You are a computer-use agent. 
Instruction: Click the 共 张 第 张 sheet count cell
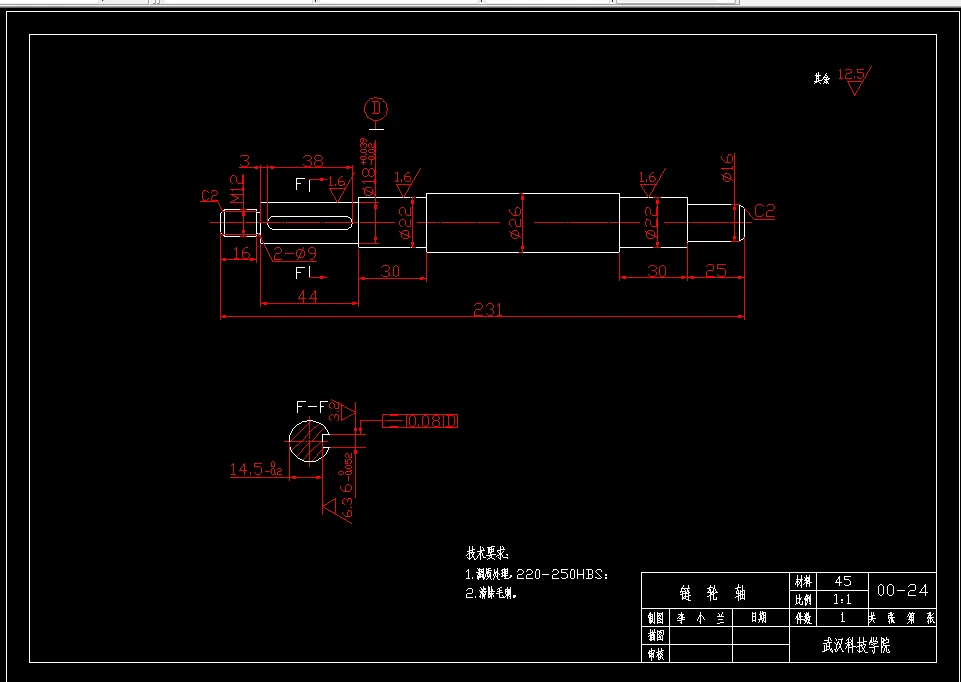902,618
